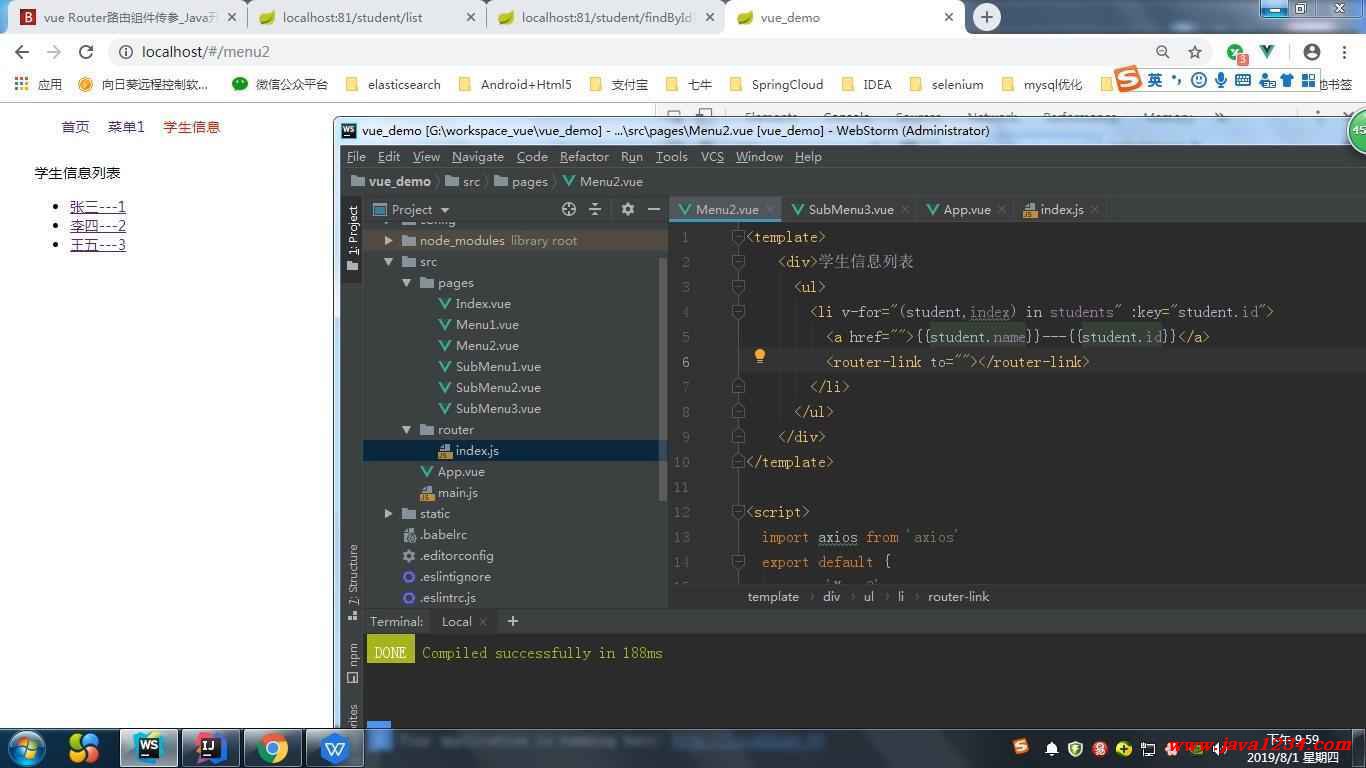This screenshot has width=1366, height=768.
Task: Click the 首页 navigation link
Action: coord(75,127)
